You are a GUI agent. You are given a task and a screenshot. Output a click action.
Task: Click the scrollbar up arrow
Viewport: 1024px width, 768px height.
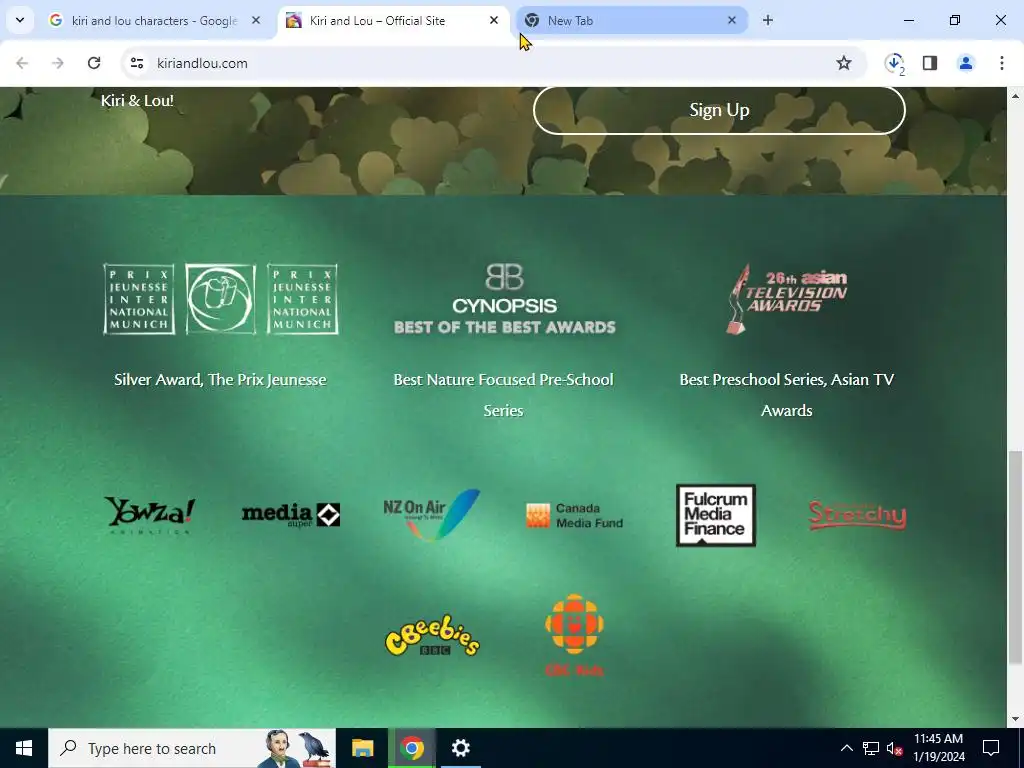coord(1015,95)
